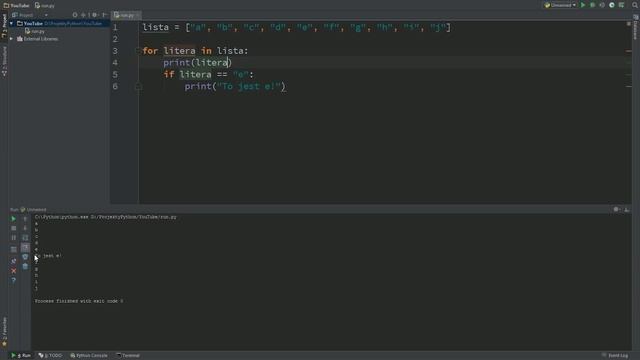Open Run panel settings gear

tap(616, 209)
